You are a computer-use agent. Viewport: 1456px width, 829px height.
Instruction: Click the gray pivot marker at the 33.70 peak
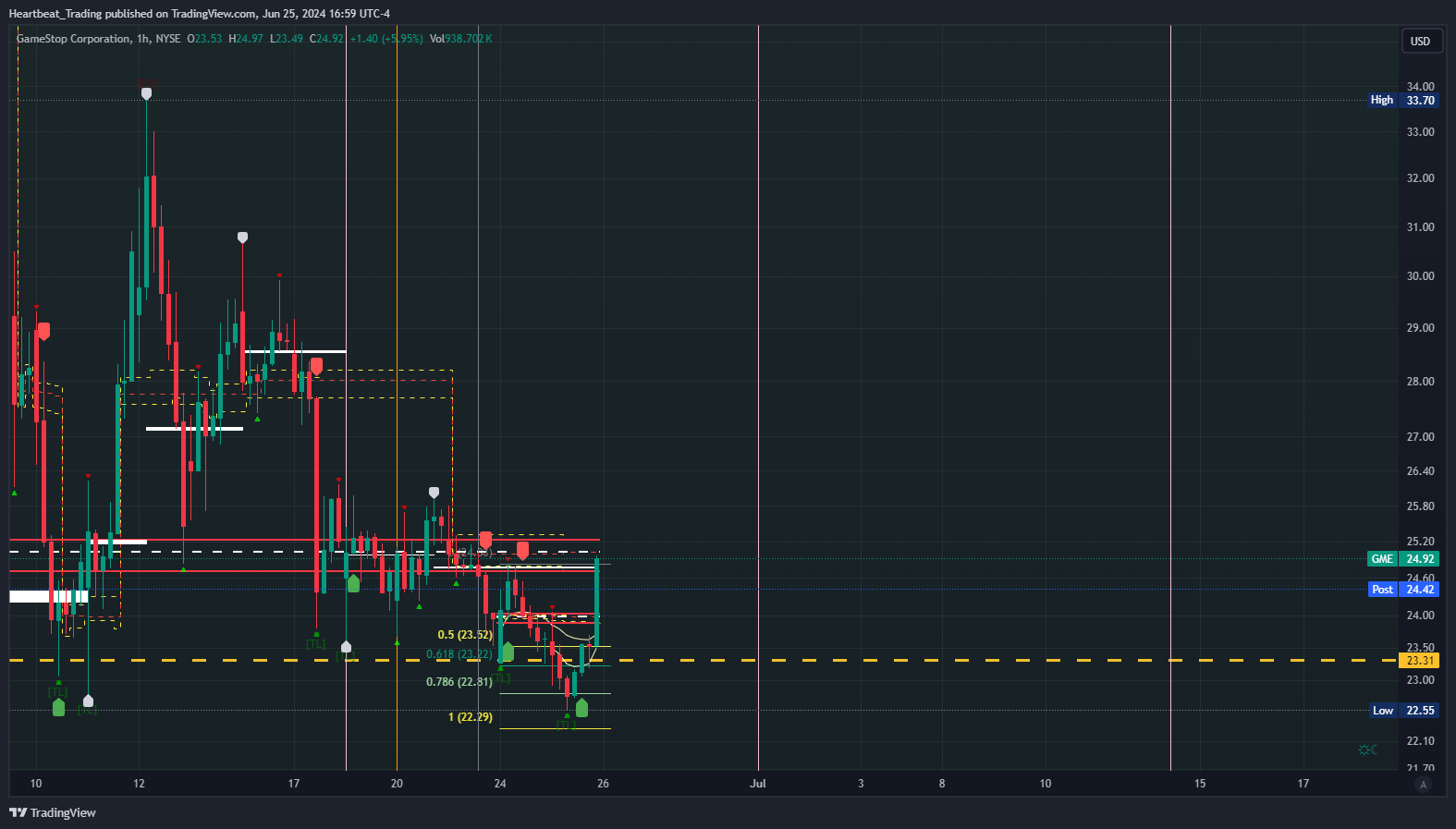tap(146, 93)
